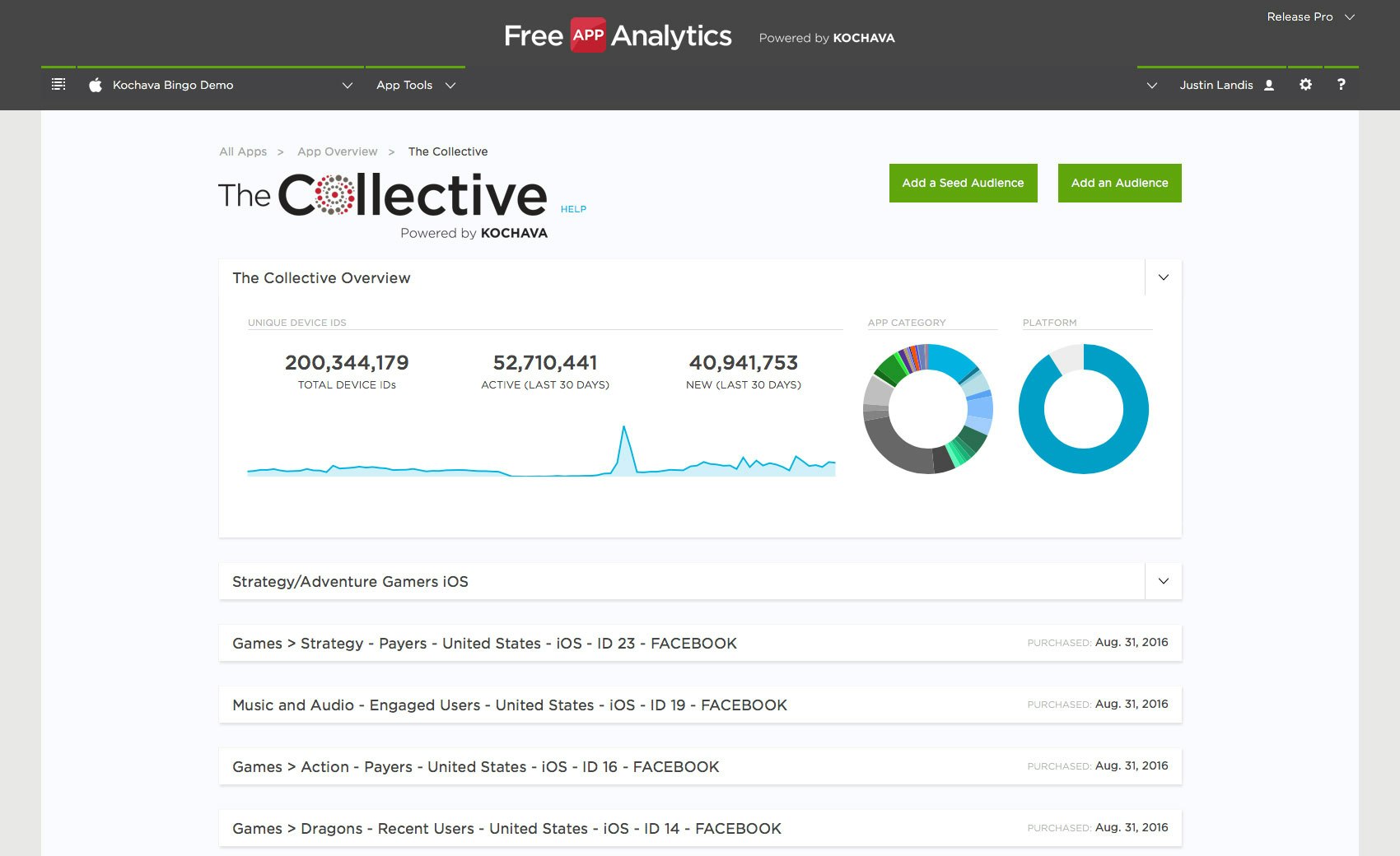The image size is (1400, 856).
Task: Click the Justin Landis profile icon
Action: click(x=1268, y=84)
